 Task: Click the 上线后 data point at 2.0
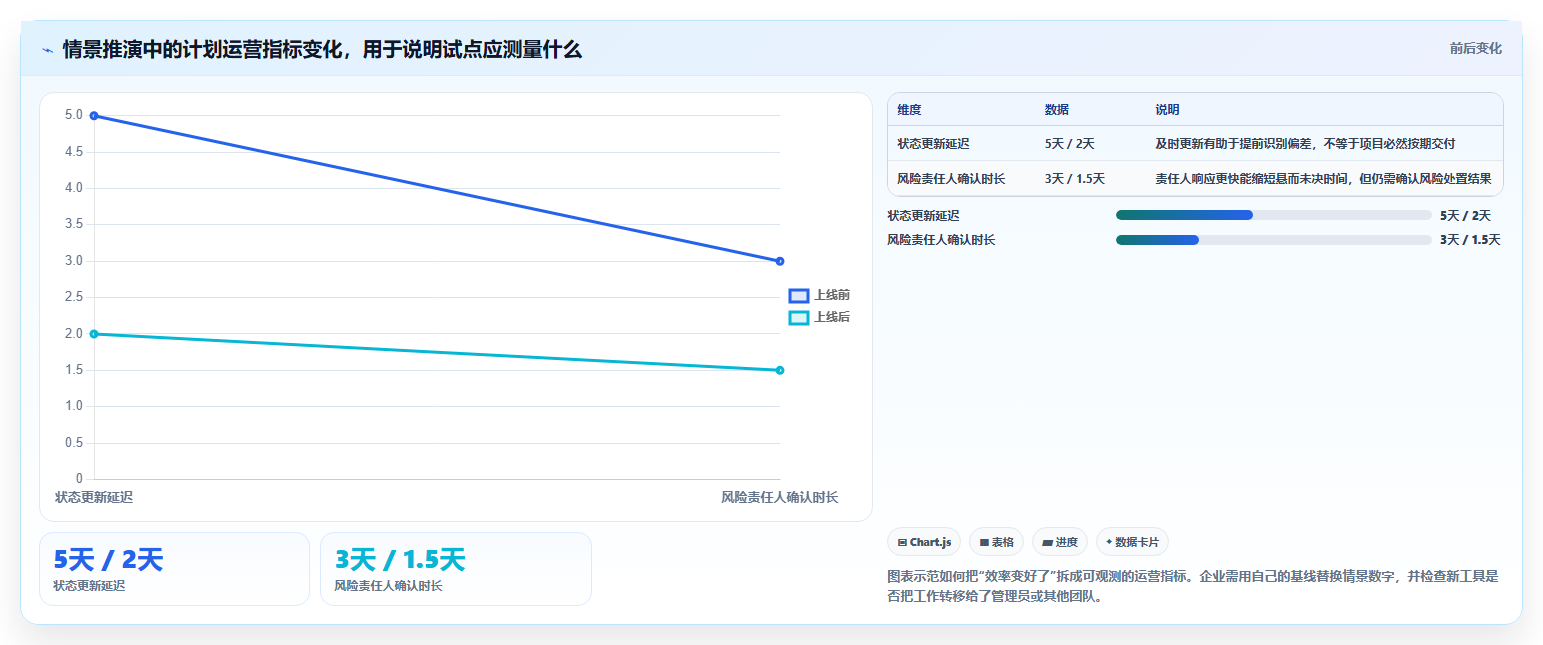point(94,334)
